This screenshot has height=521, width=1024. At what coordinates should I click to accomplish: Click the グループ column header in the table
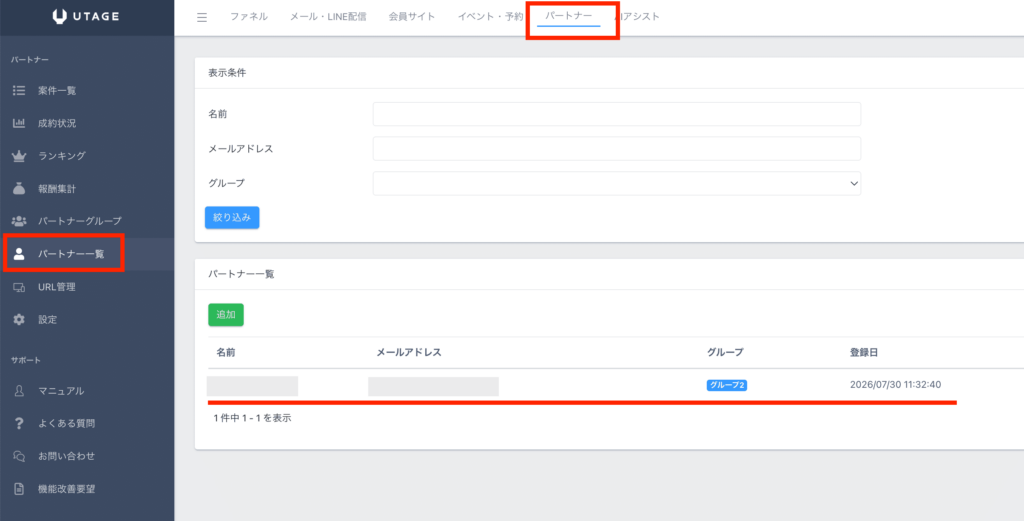[x=725, y=353]
